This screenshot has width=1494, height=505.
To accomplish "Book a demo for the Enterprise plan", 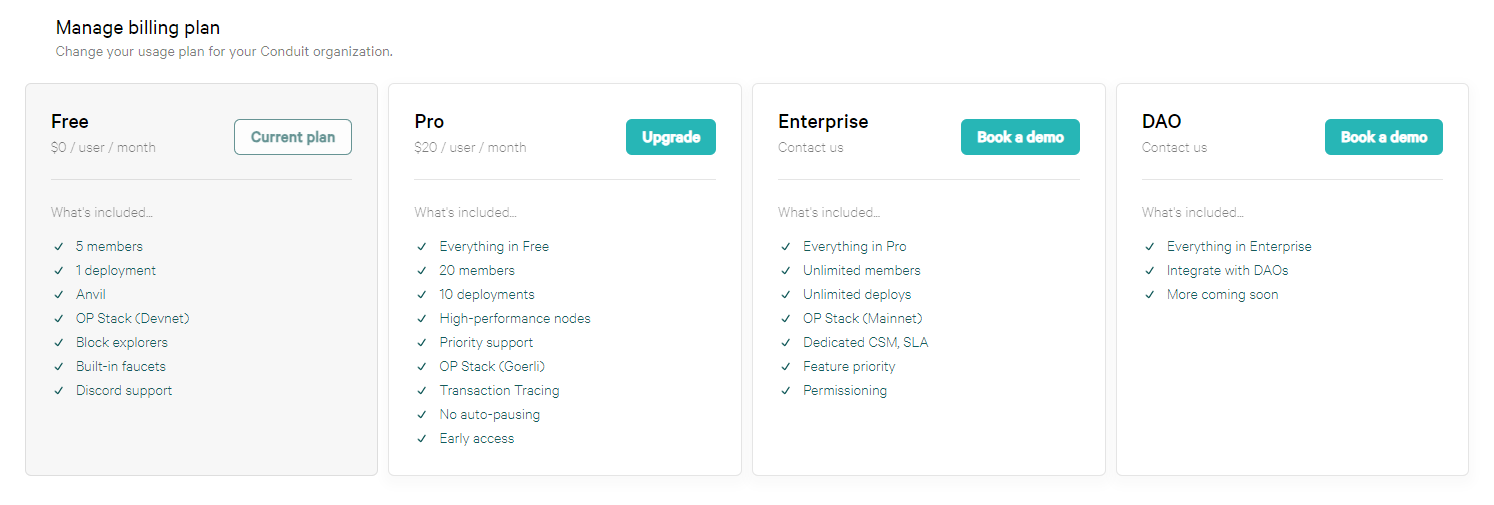I will (x=1020, y=137).
